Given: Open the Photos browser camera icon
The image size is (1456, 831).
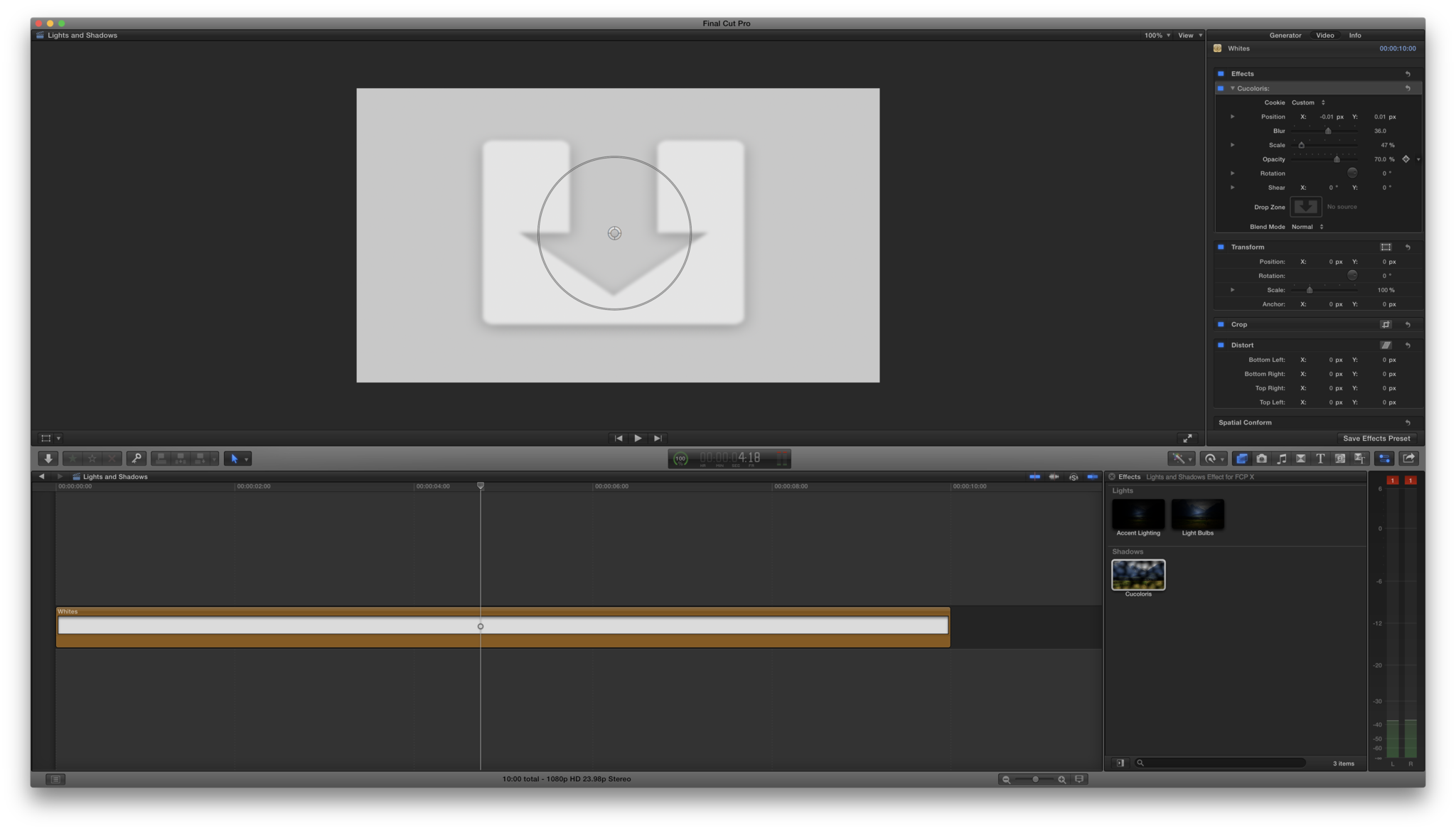Looking at the screenshot, I should [x=1261, y=459].
